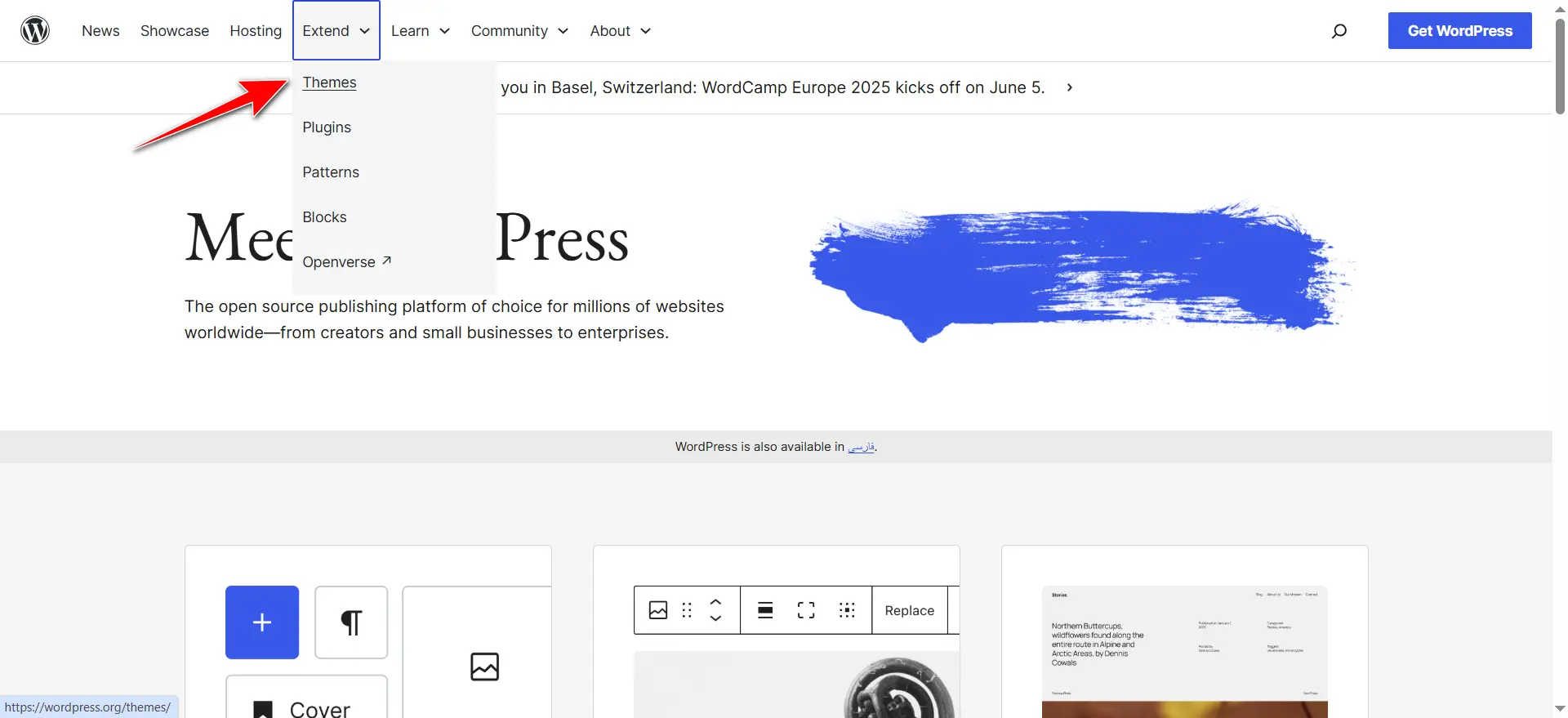
Task: Click the image placeholder icon in the card
Action: point(484,667)
